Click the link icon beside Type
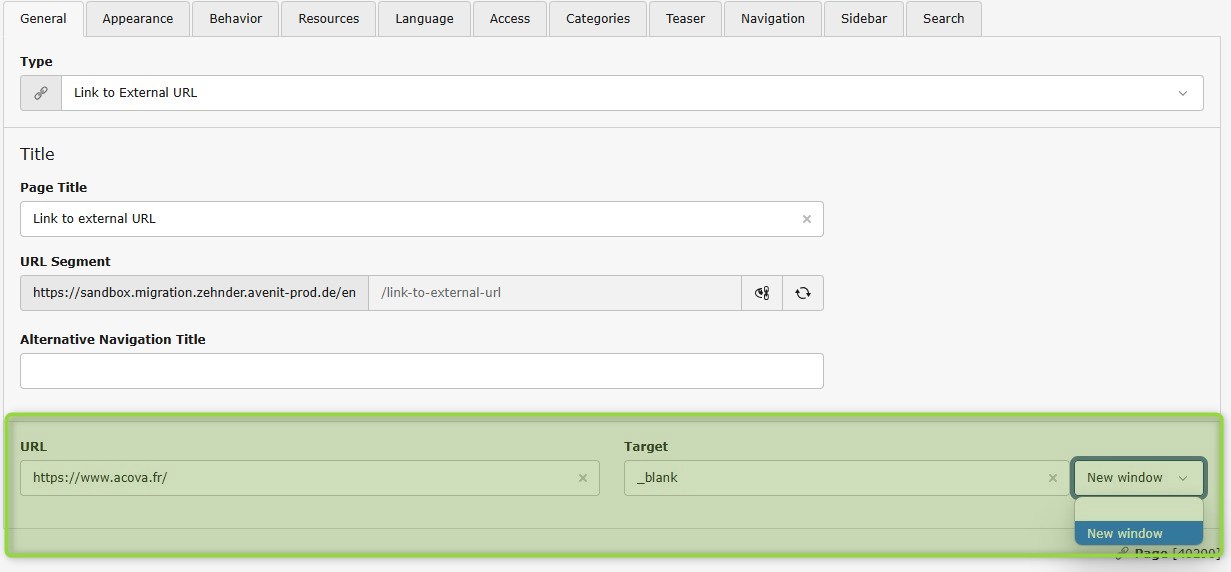Screen dimensions: 1231x572 41,93
